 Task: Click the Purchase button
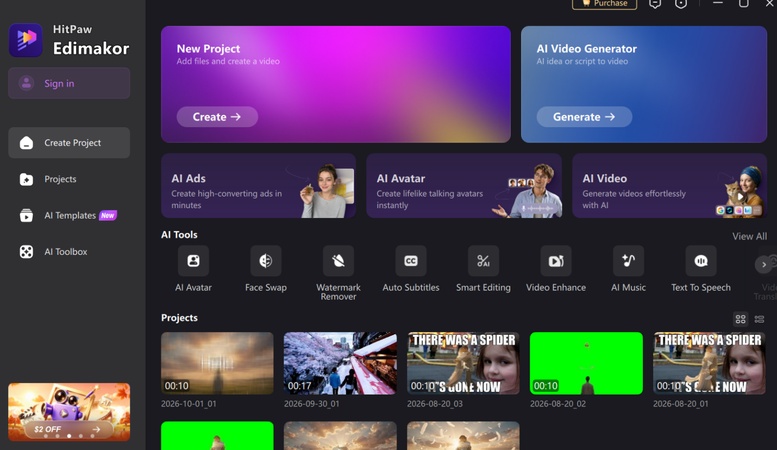pos(605,3)
